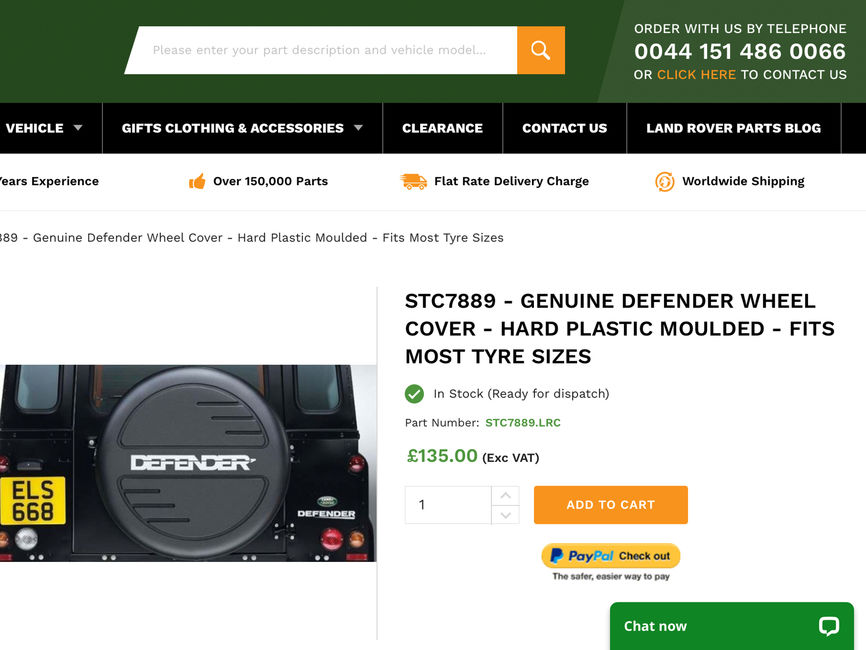Click the quantity input field
866x650 pixels.
[448, 505]
